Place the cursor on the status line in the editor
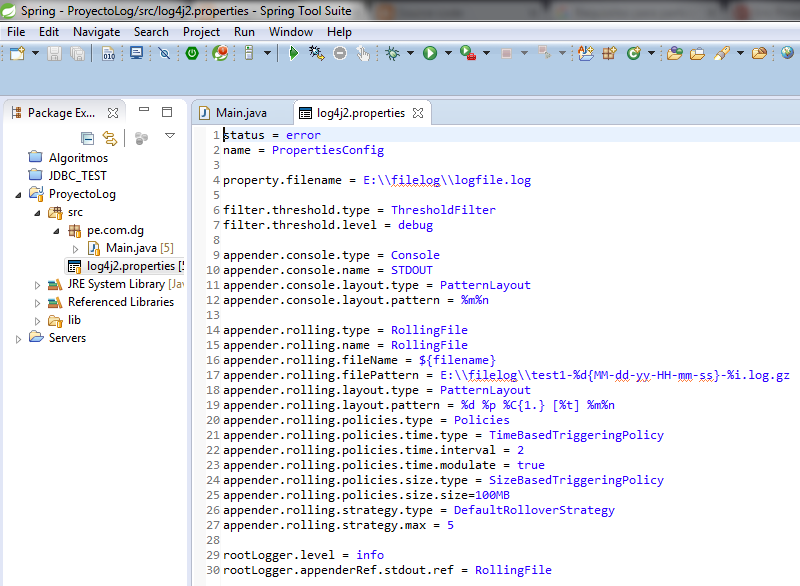The image size is (800, 586). click(270, 134)
